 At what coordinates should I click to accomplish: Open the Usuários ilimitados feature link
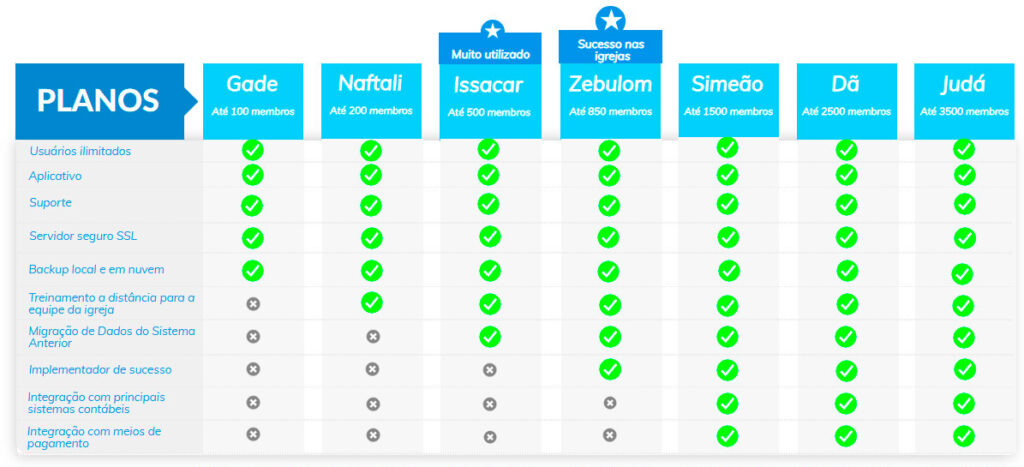(x=80, y=151)
